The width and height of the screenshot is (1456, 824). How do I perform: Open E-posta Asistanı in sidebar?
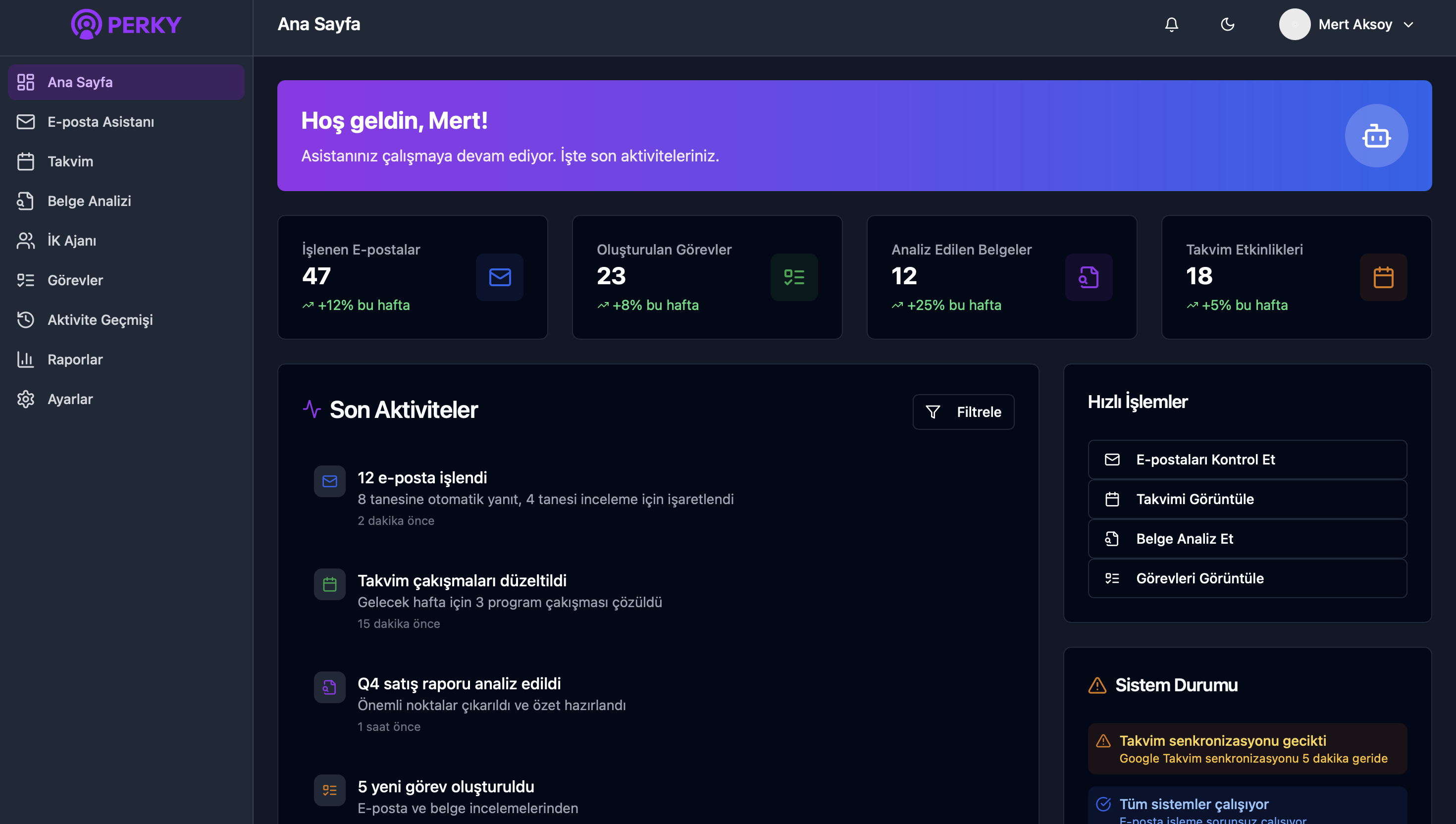(x=101, y=122)
